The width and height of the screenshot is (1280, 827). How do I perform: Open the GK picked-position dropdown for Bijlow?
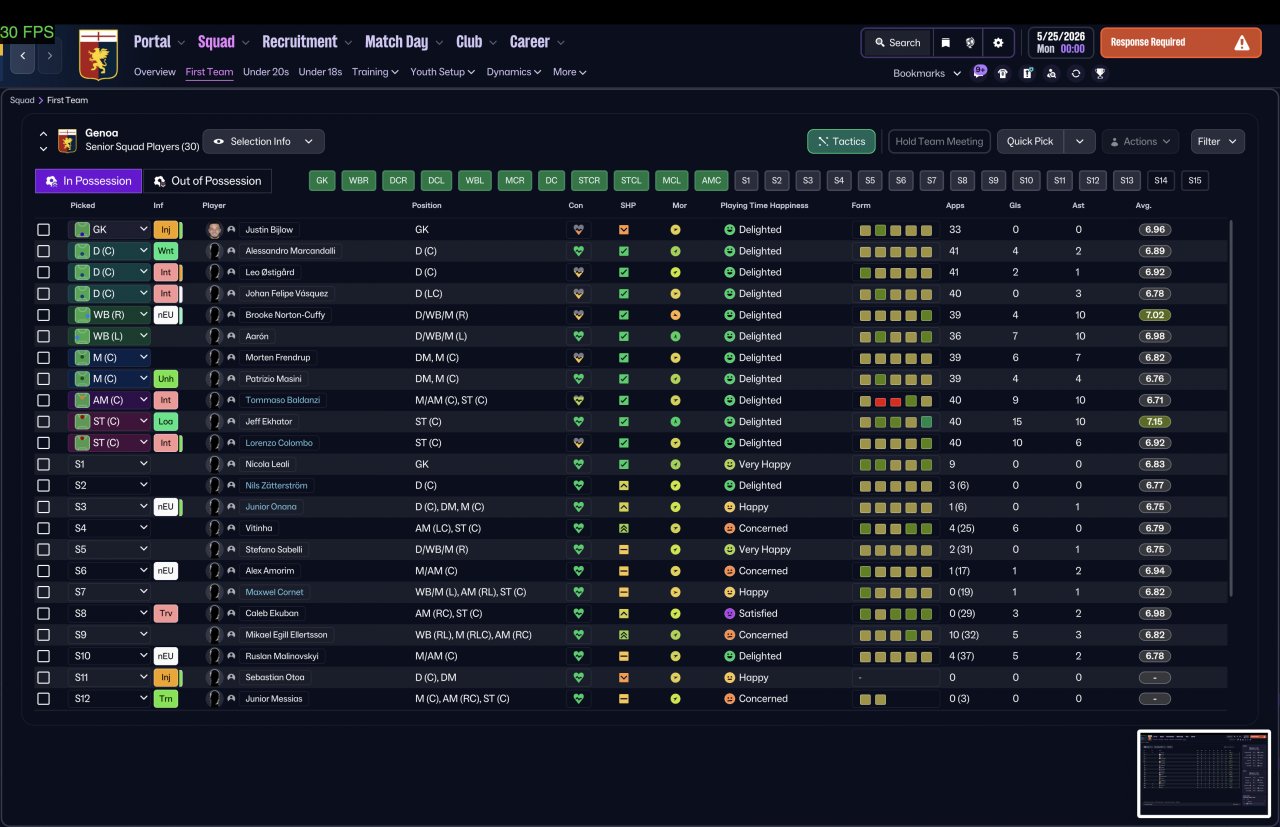tap(110, 230)
